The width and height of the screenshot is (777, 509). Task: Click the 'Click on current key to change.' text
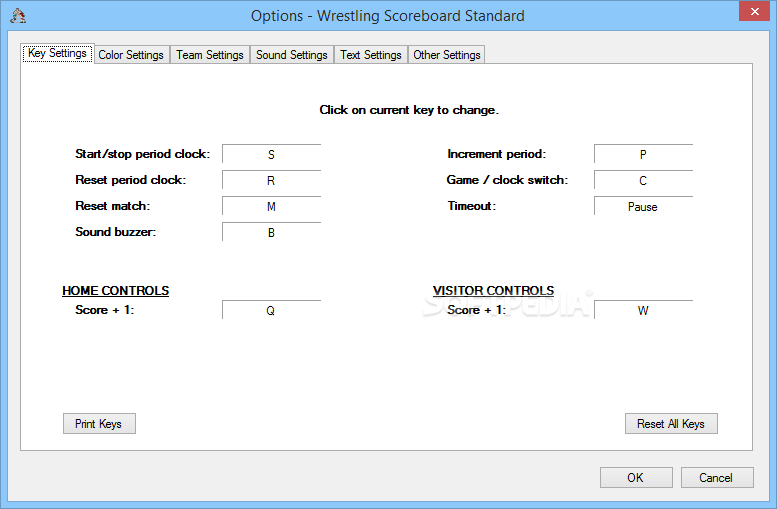(x=409, y=110)
